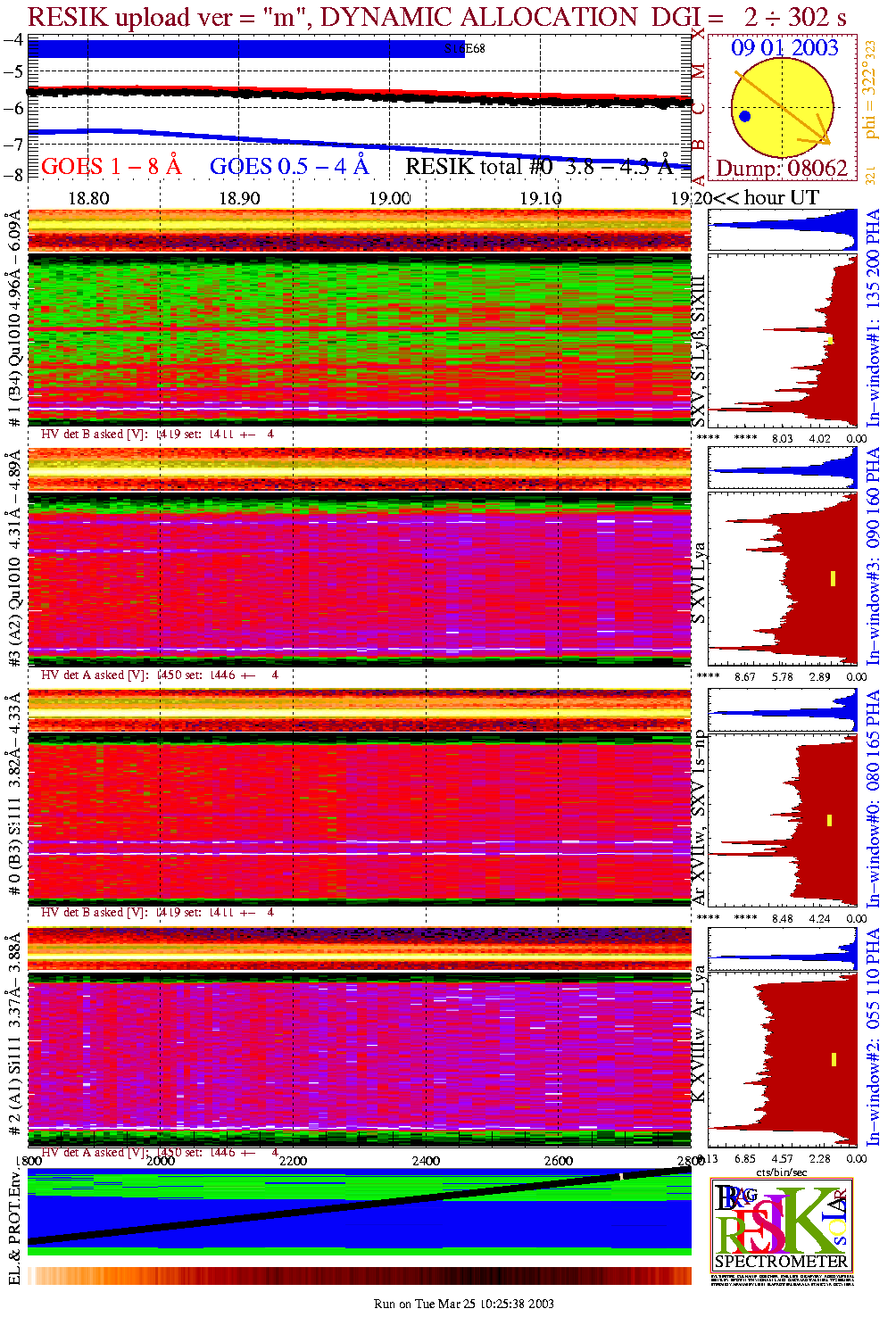Select the GOES 1 – 8 Å legend label
The image size is (896, 1317).
(x=111, y=166)
